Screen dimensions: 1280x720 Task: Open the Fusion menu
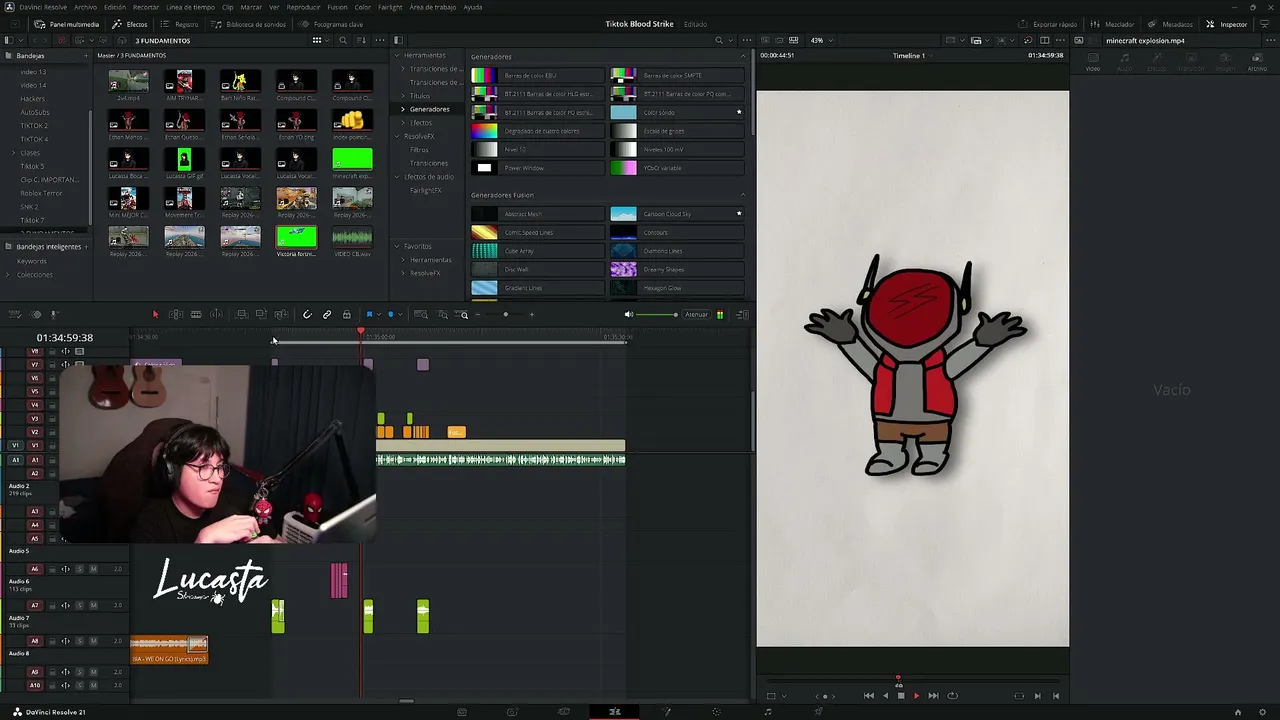(337, 7)
